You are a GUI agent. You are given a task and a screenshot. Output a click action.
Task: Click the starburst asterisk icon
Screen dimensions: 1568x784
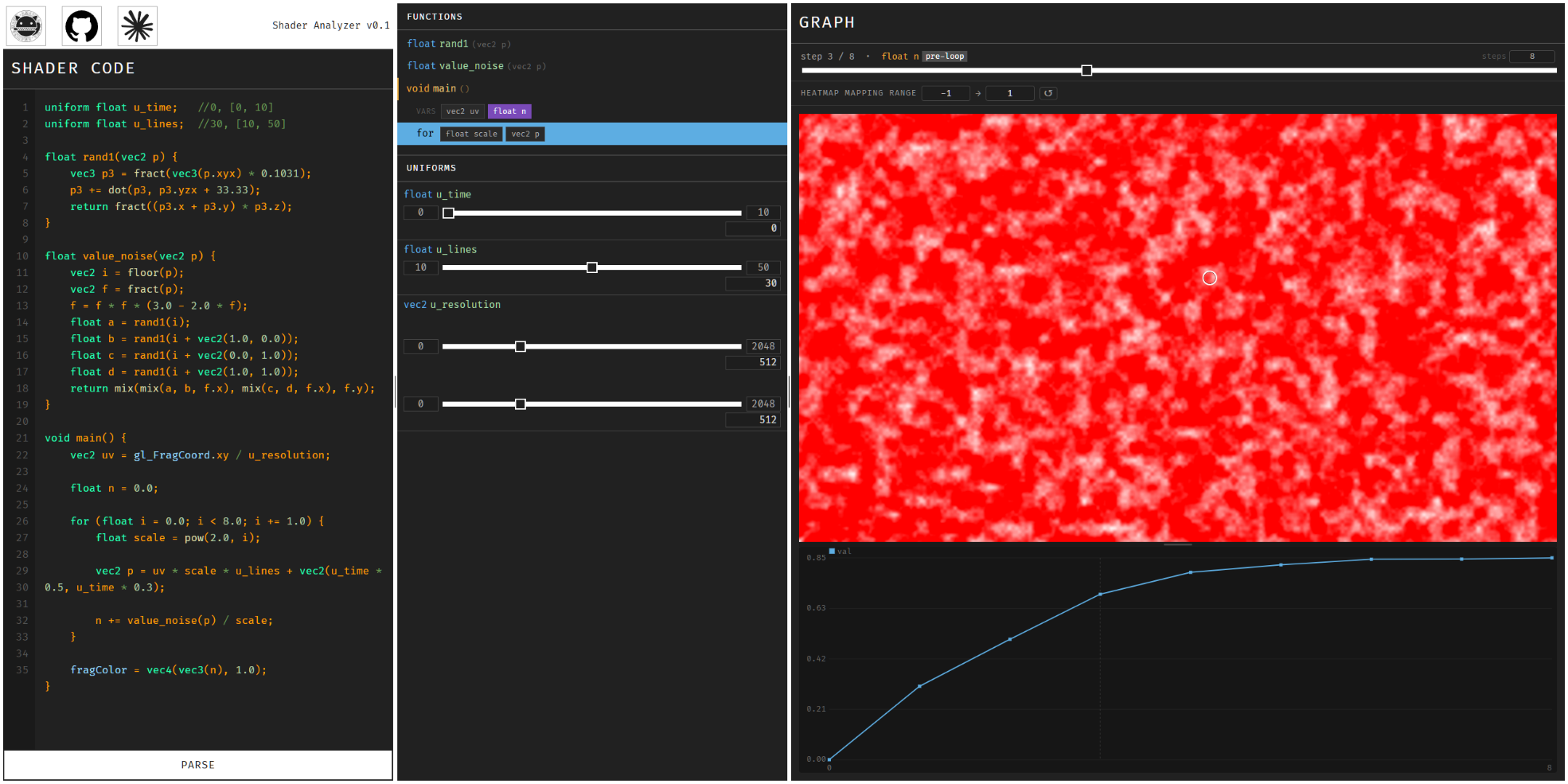tap(137, 26)
